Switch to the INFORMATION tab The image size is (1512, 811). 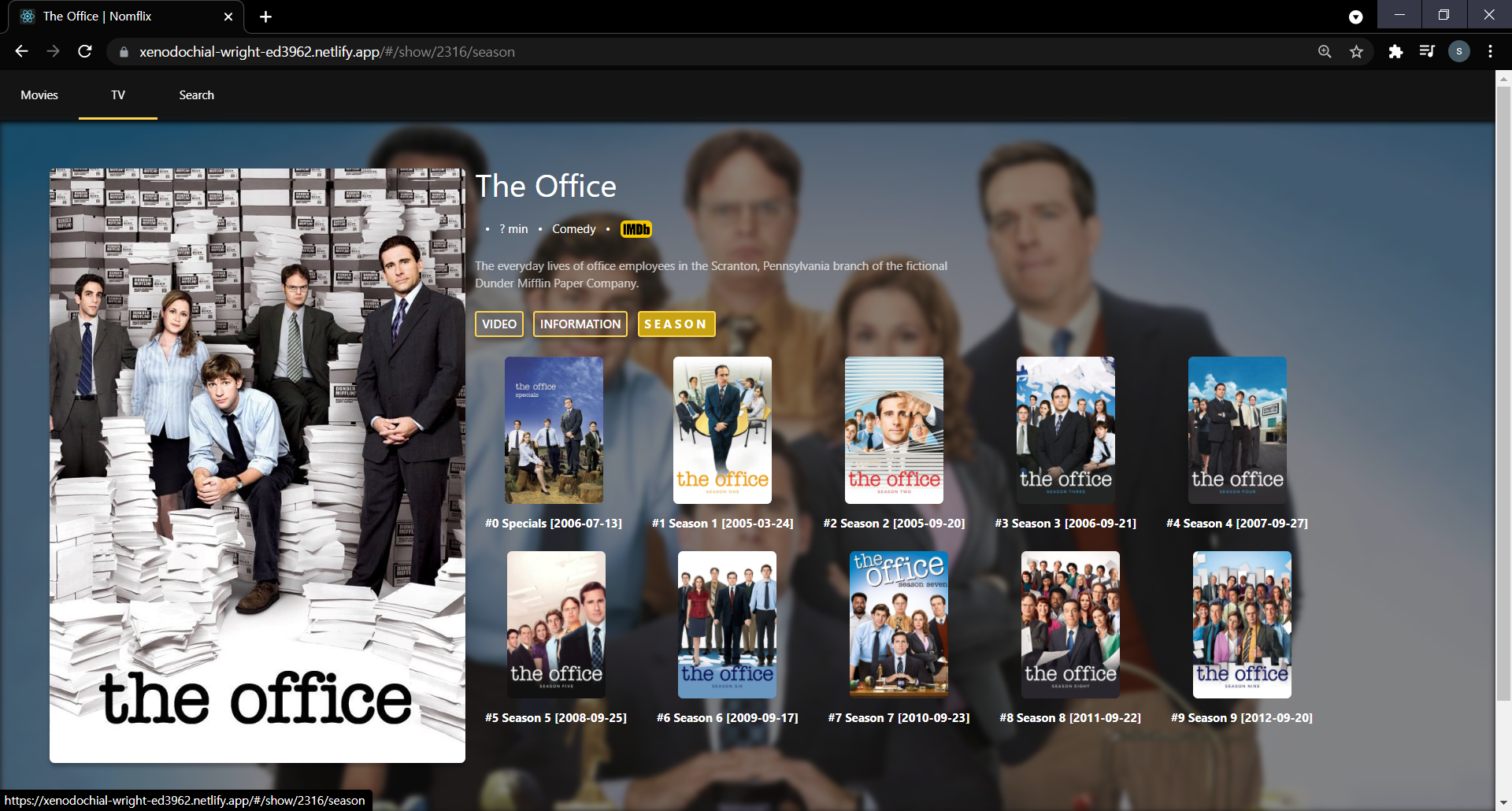point(580,324)
